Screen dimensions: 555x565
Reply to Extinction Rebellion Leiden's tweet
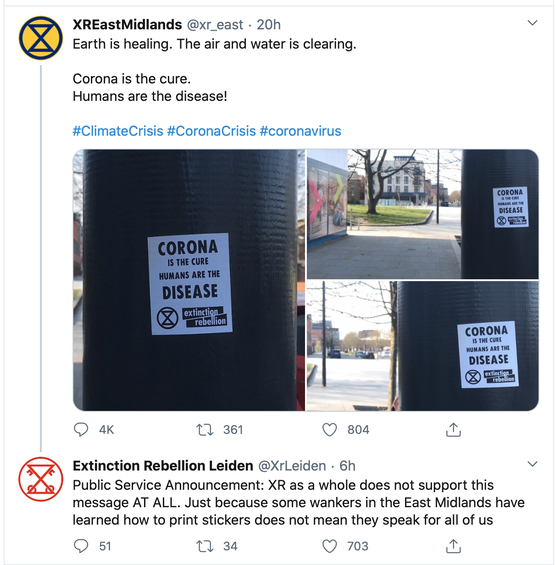tap(81, 546)
